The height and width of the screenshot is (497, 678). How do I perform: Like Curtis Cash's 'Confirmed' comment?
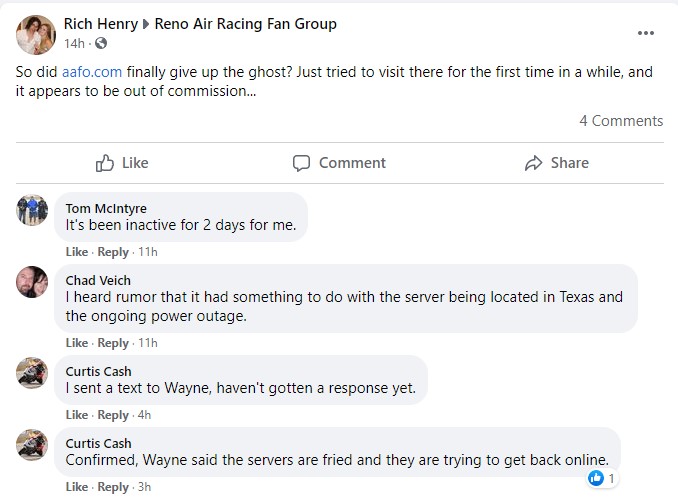[77, 487]
